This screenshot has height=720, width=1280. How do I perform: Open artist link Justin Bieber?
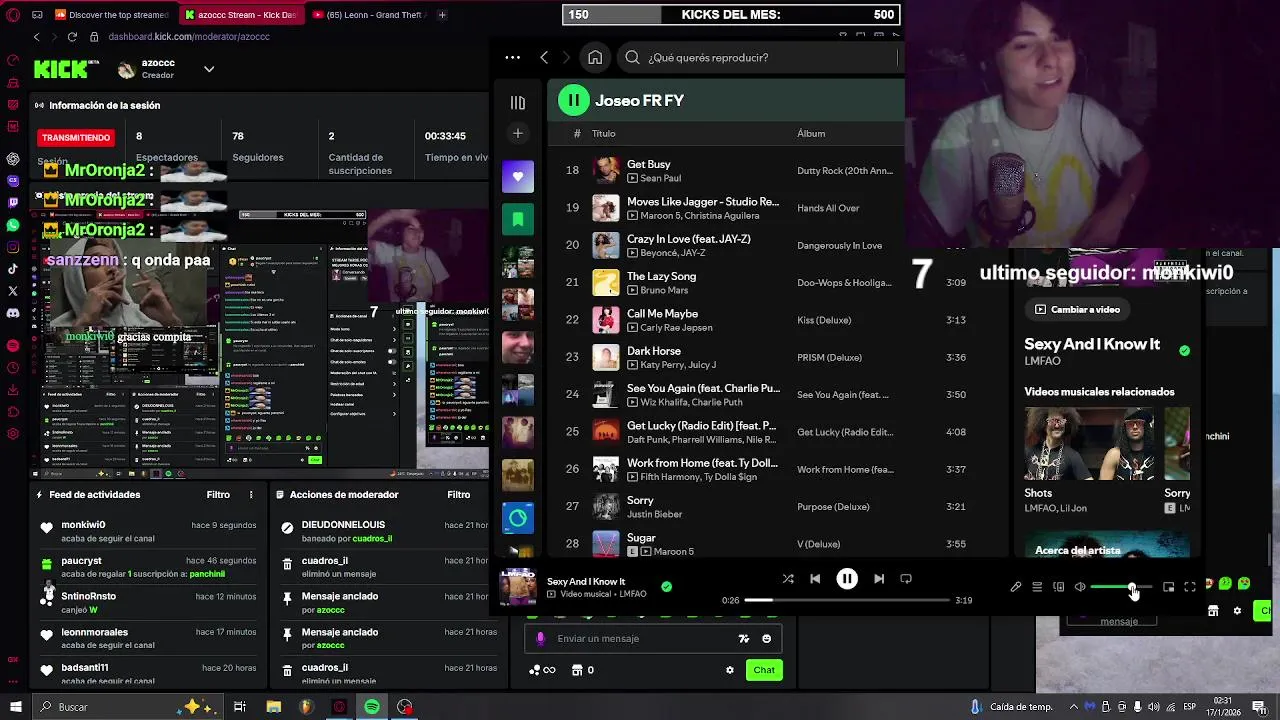point(654,514)
